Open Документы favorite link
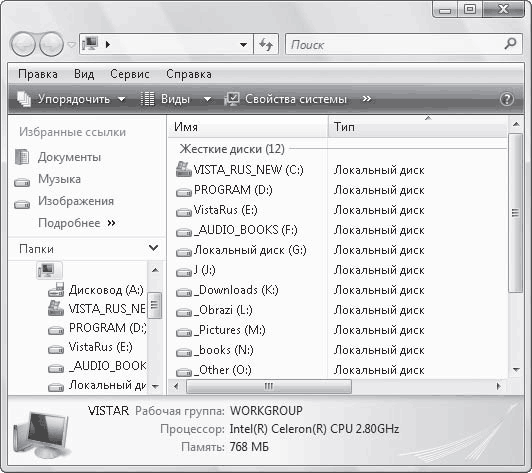This screenshot has height=473, width=532. (x=58, y=157)
